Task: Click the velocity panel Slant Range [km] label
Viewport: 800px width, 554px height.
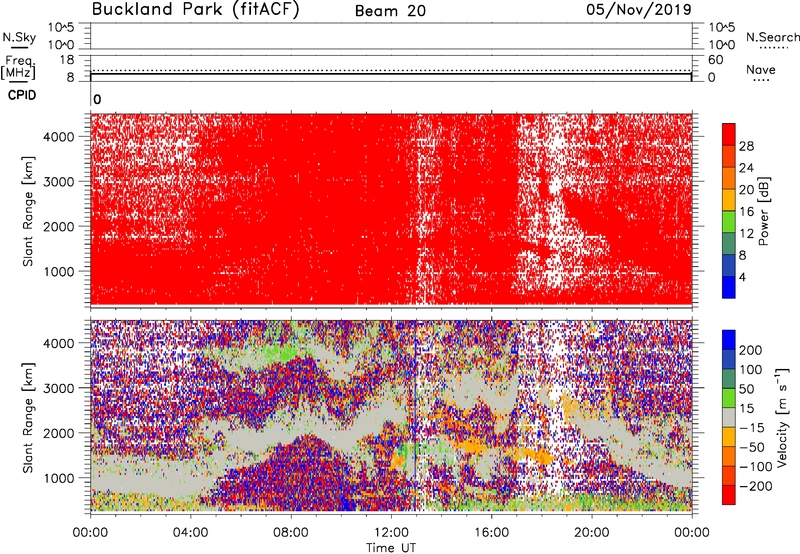Action: 28,418
